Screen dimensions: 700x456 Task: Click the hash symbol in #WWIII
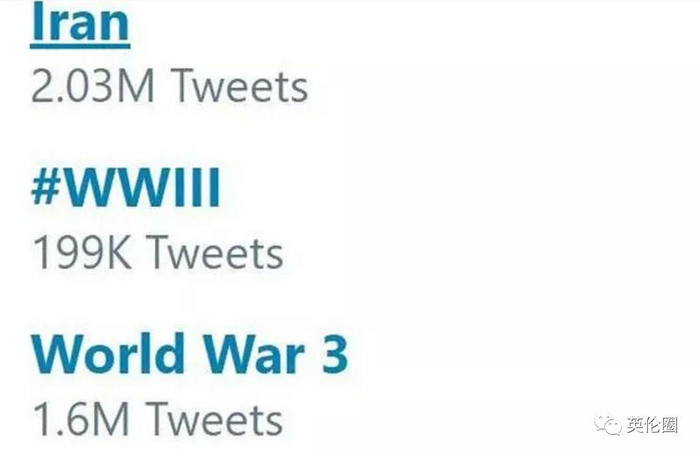pyautogui.click(x=48, y=188)
